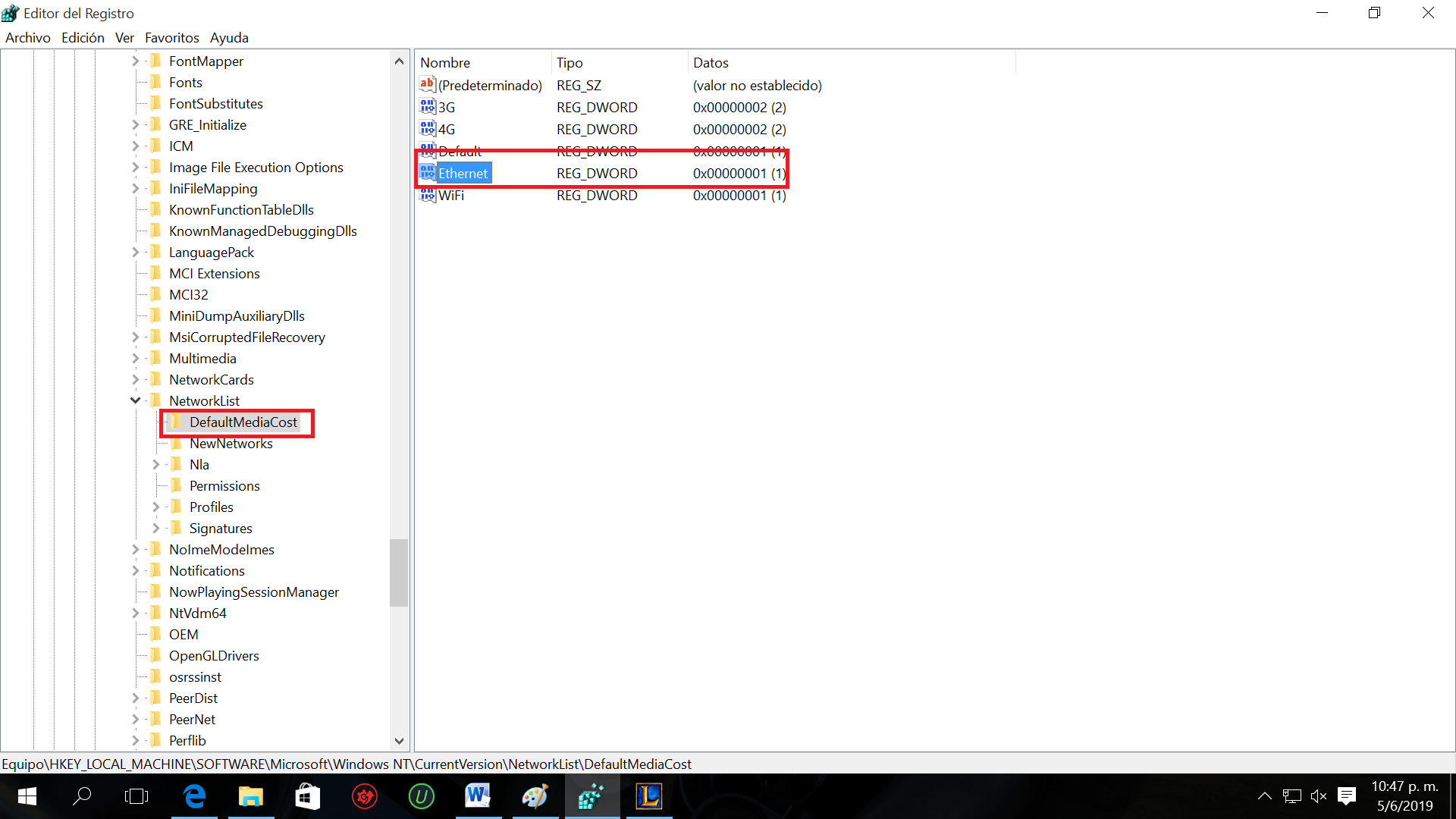Viewport: 1456px width, 819px height.
Task: Select the OpenGLDrivers key
Action: (214, 656)
